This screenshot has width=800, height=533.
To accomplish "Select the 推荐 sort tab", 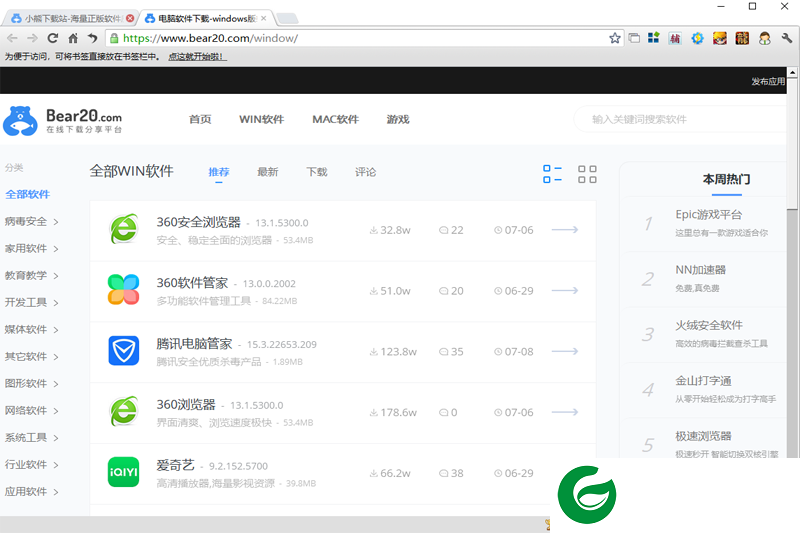I will [219, 172].
